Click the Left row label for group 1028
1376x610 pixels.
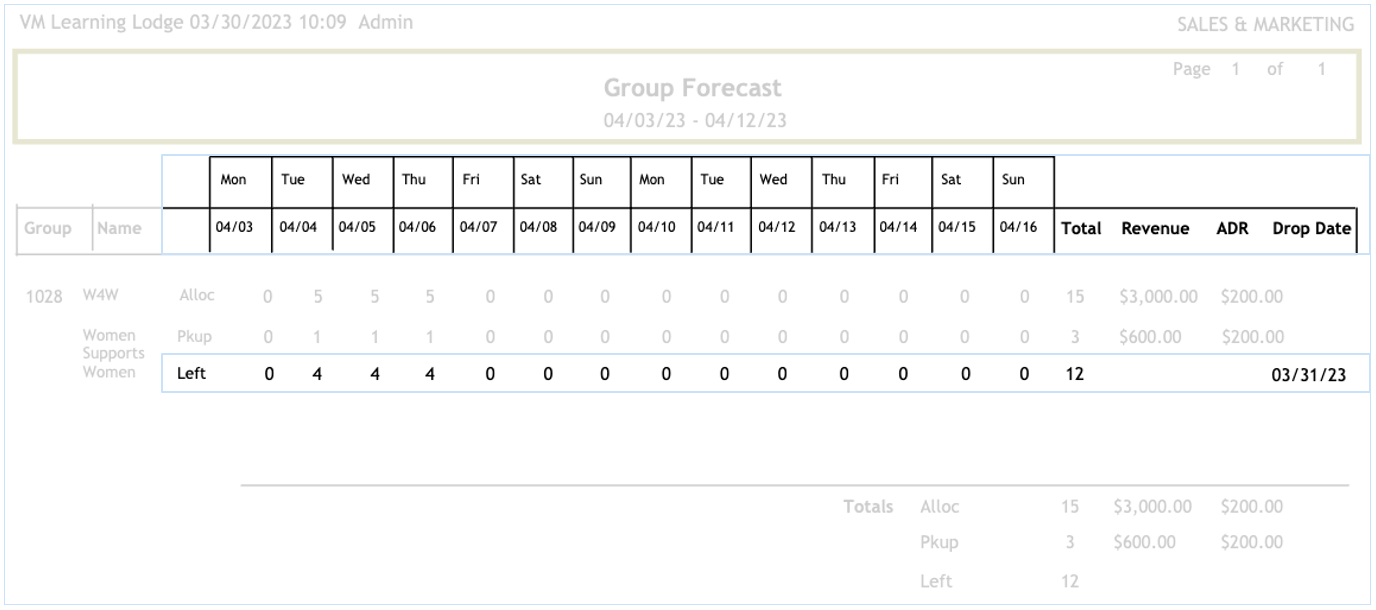(191, 374)
